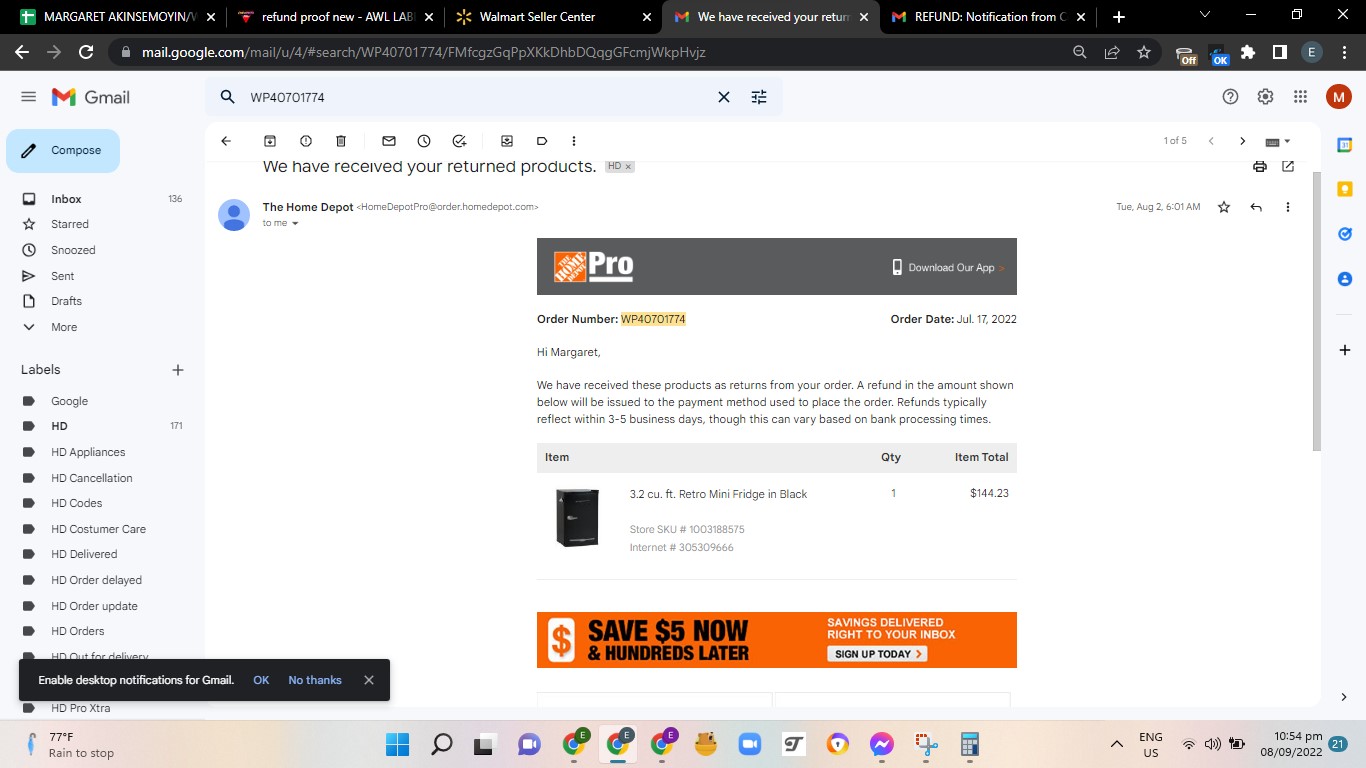Click the Compose button
The image size is (1366, 768).
pyautogui.click(x=63, y=151)
